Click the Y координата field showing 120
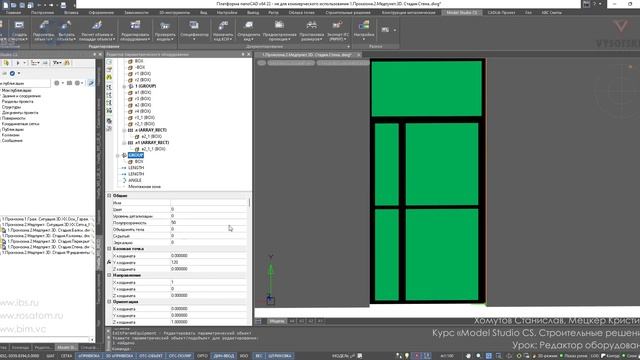Screen dimensions: 640x360 [x=209, y=262]
